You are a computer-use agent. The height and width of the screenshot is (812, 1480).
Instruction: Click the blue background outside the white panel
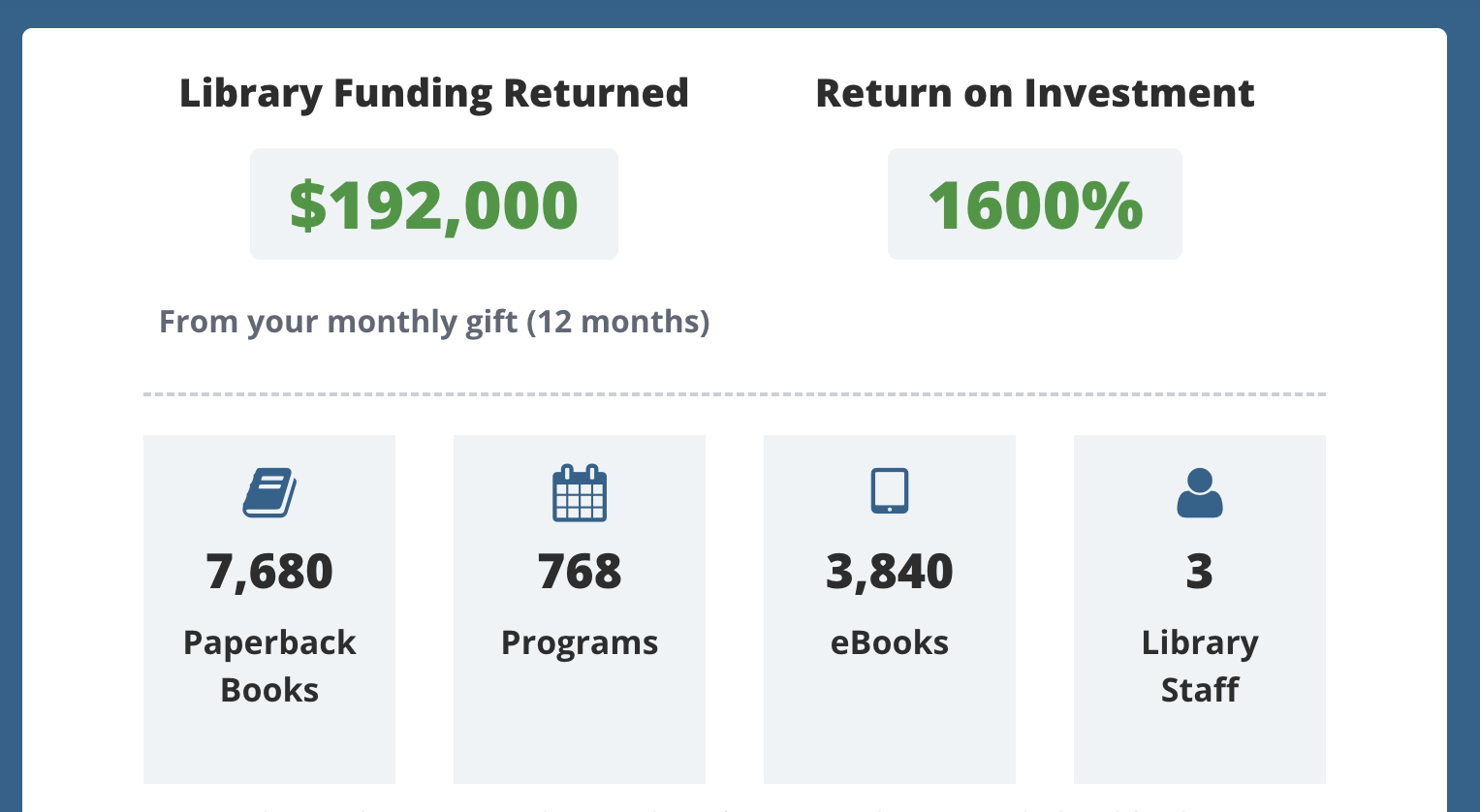point(1464,388)
